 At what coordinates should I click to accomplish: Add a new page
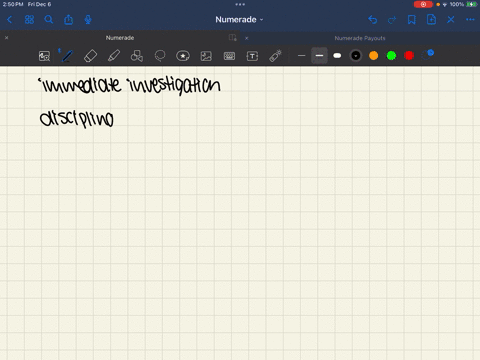431,20
